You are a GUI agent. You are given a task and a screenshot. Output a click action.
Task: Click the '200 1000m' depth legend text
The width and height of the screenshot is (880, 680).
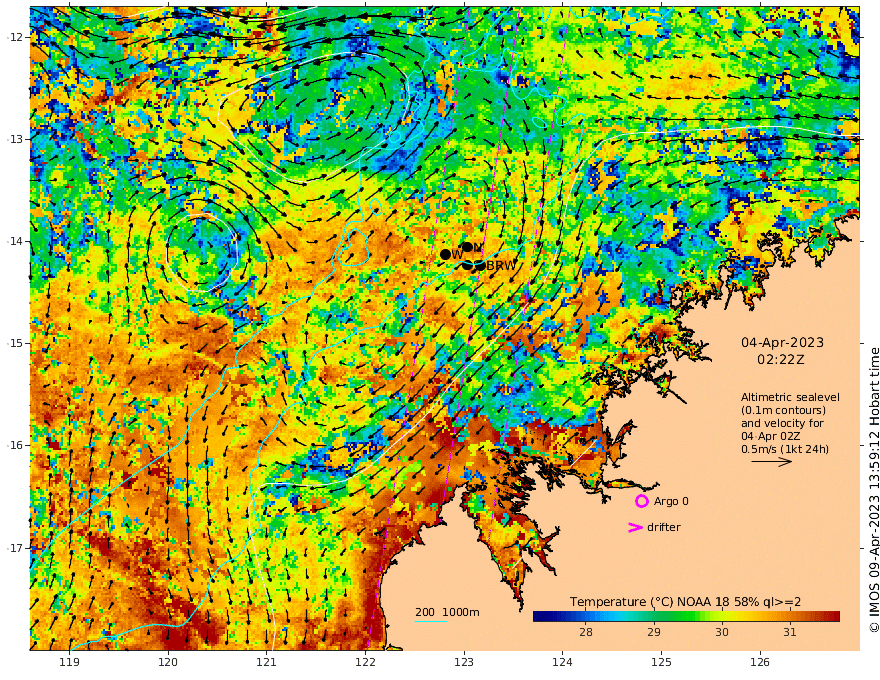447,612
